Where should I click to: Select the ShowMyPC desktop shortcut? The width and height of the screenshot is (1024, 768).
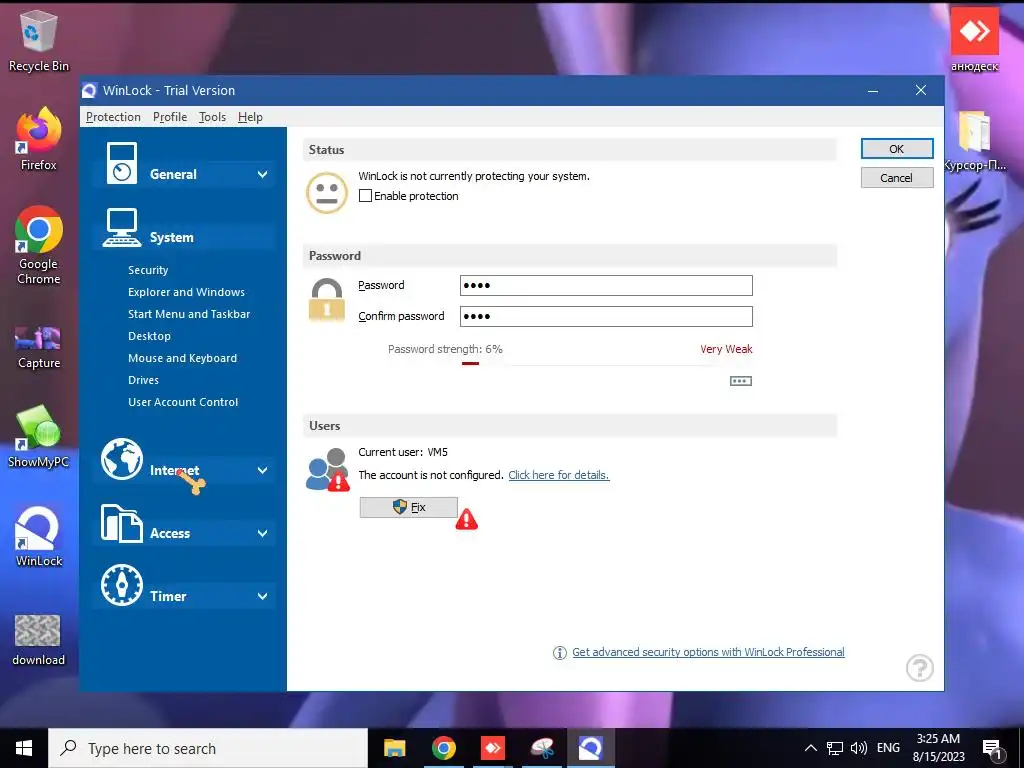39,436
